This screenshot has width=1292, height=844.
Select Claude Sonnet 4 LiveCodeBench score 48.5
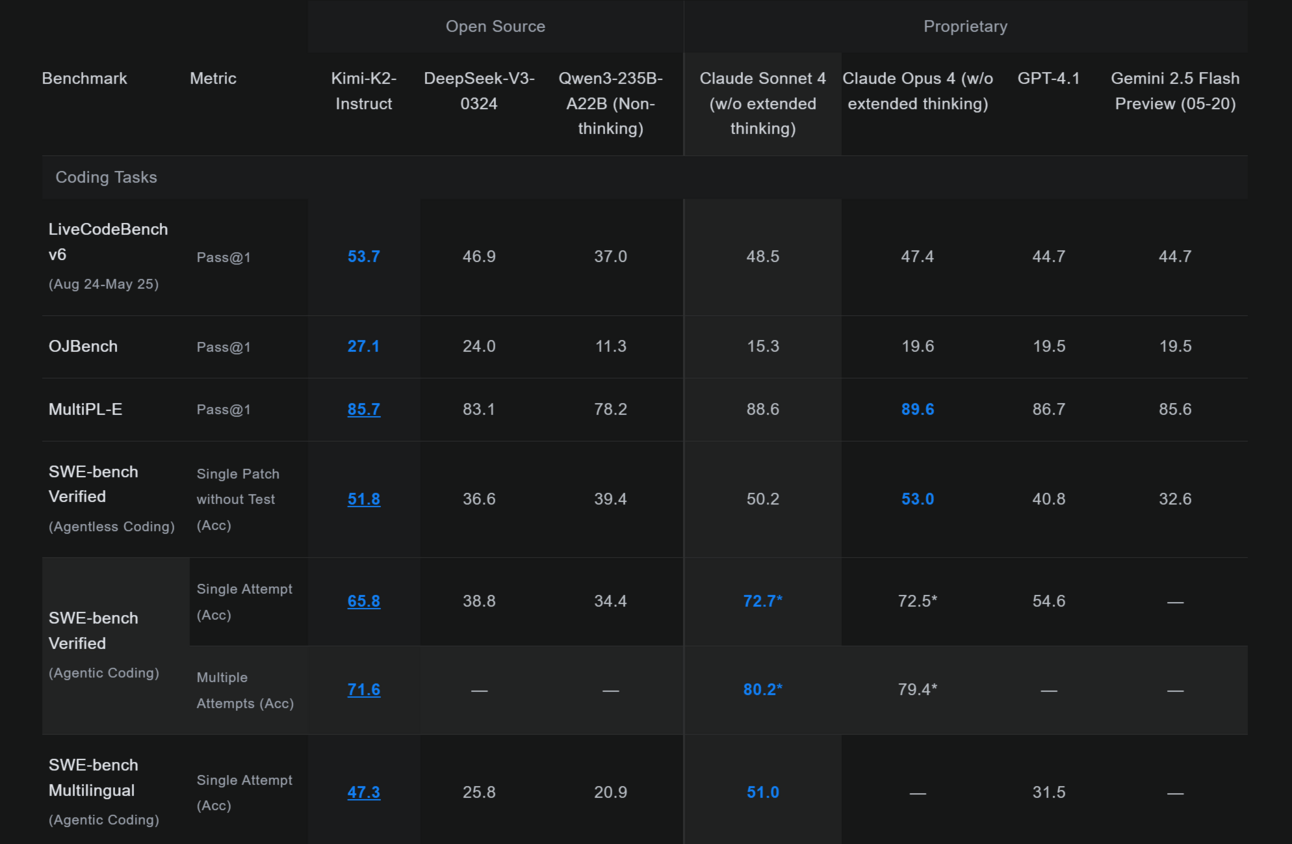tap(763, 256)
